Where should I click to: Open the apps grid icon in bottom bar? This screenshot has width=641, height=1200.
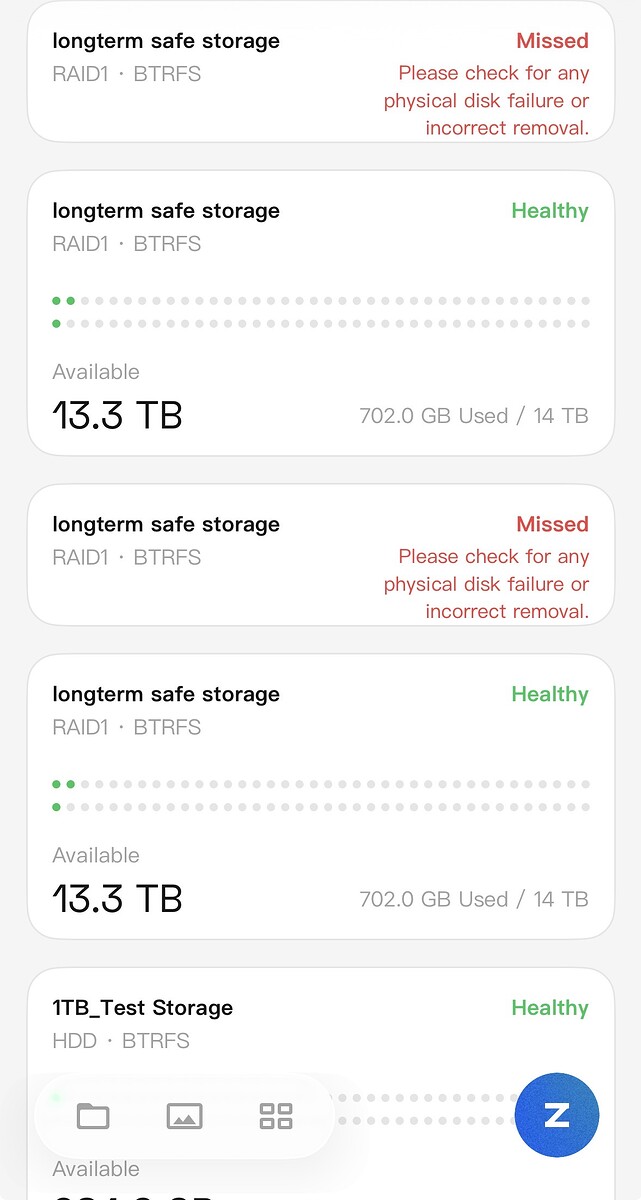(276, 1116)
